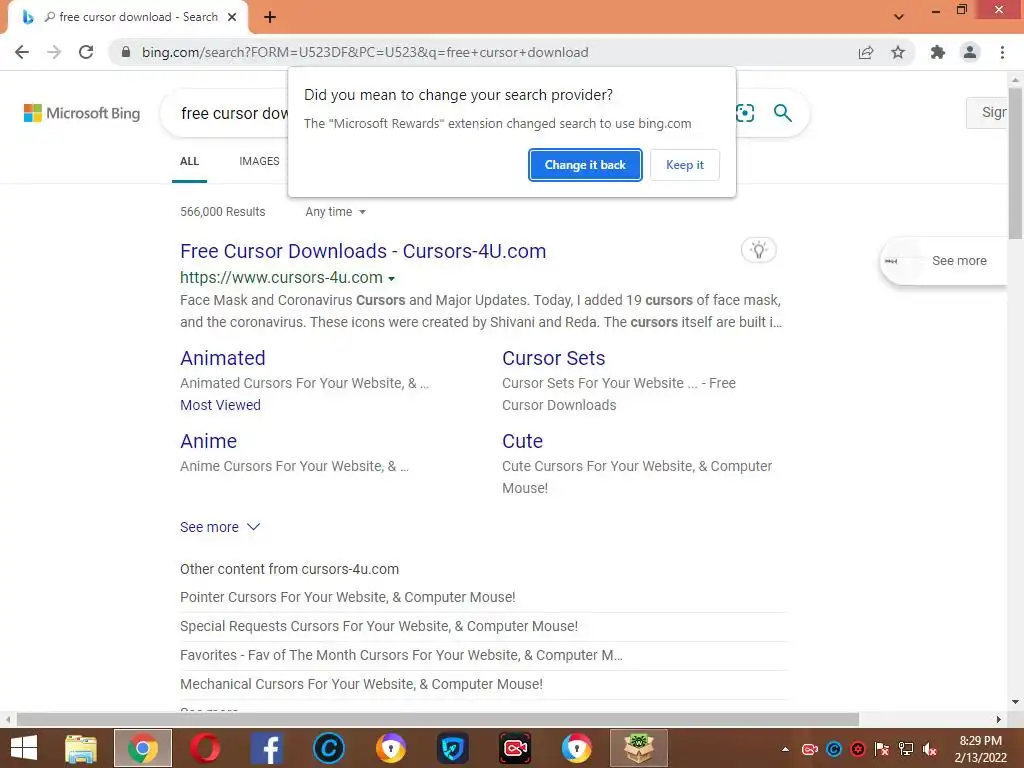1024x768 pixels.
Task: Open Free Cursor Downloads - Cursors-4U.com result
Action: pos(363,251)
